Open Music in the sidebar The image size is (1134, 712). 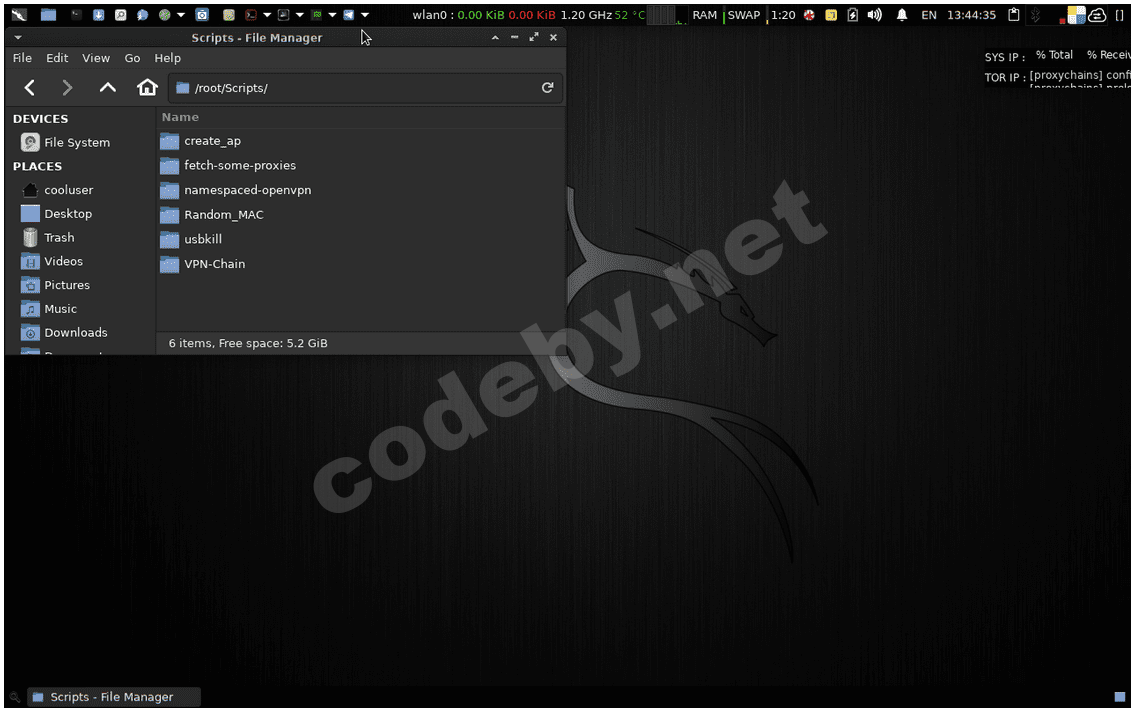coord(49,309)
